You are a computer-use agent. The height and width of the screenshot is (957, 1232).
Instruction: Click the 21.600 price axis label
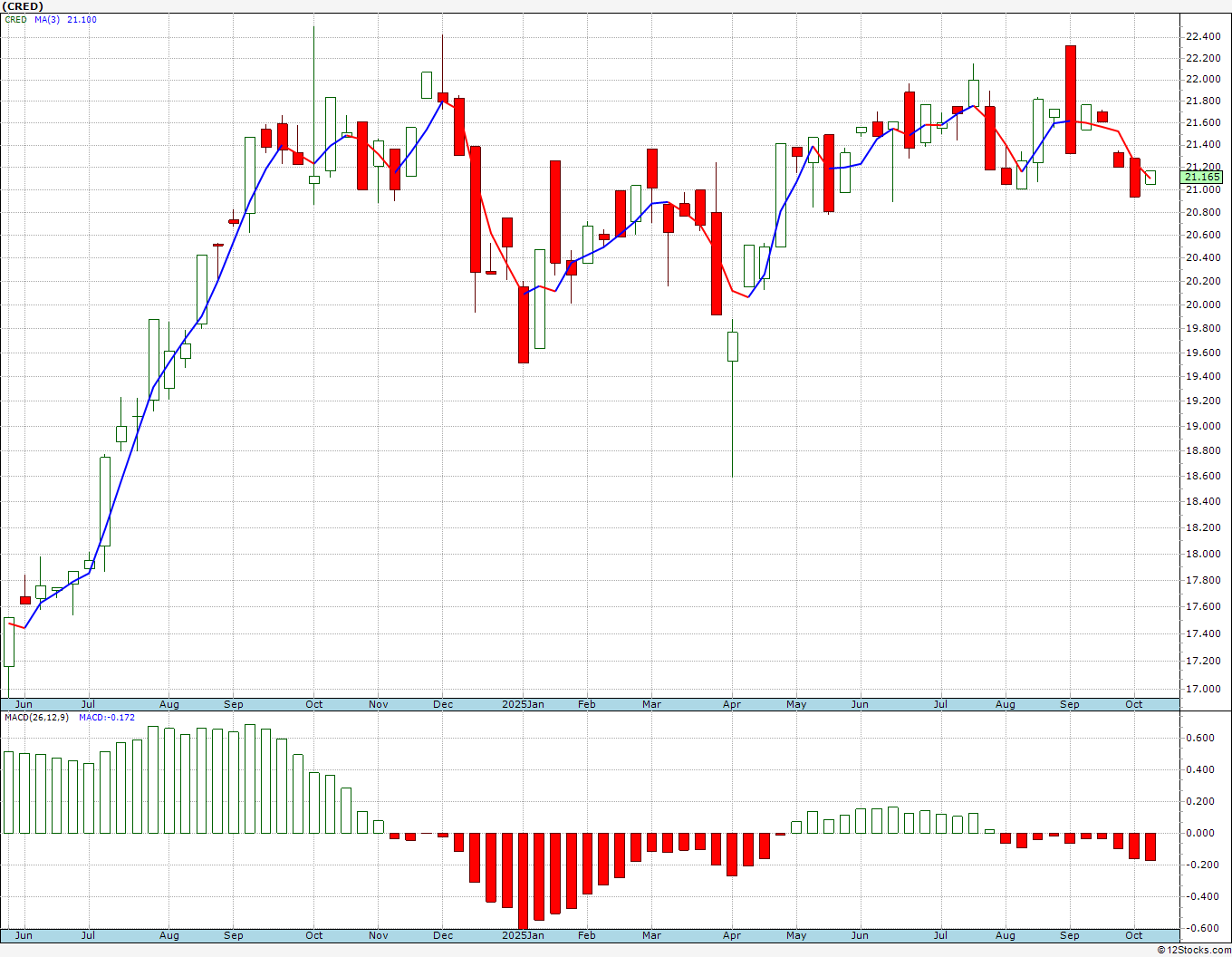coord(1202,123)
